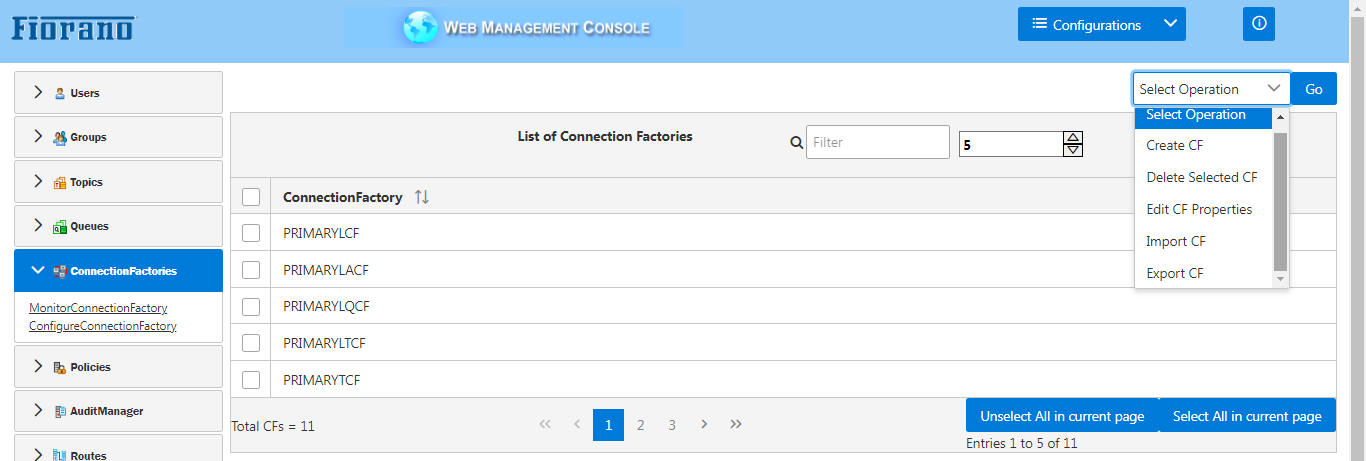The image size is (1366, 461).
Task: Open the MonitorConnectionFactory link
Action: tap(98, 308)
